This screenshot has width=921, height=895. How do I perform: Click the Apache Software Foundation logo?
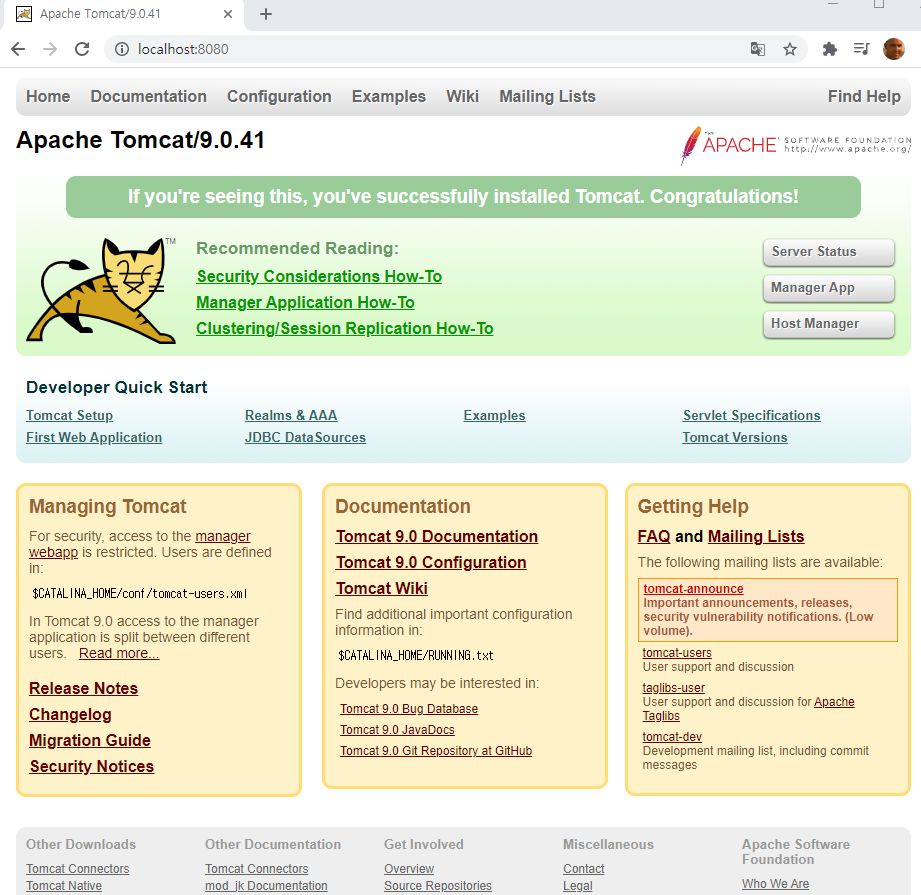[x=795, y=145]
